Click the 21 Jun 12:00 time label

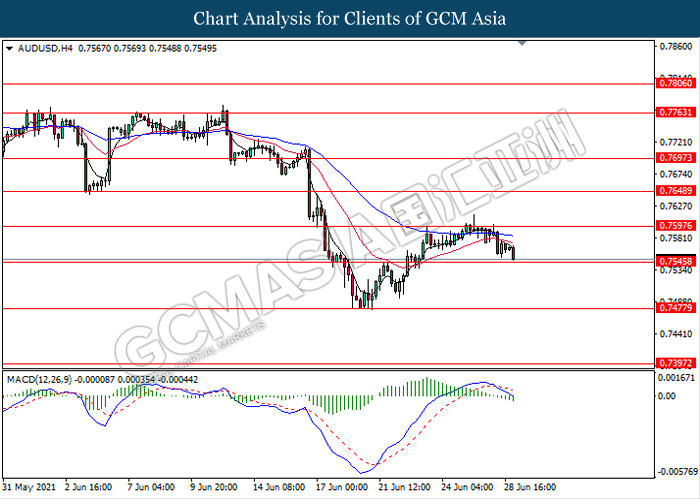(x=404, y=487)
